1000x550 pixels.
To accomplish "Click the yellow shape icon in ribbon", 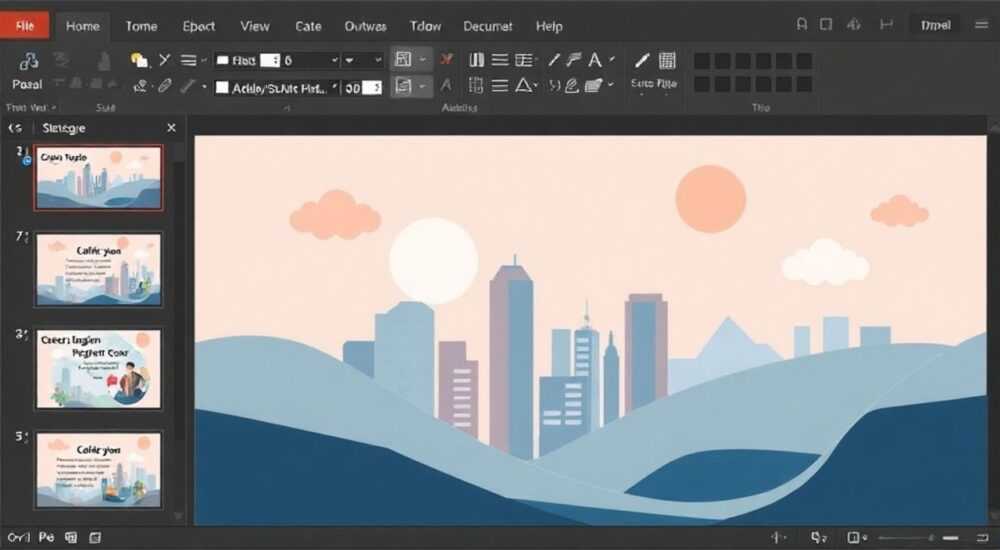I will (x=139, y=61).
